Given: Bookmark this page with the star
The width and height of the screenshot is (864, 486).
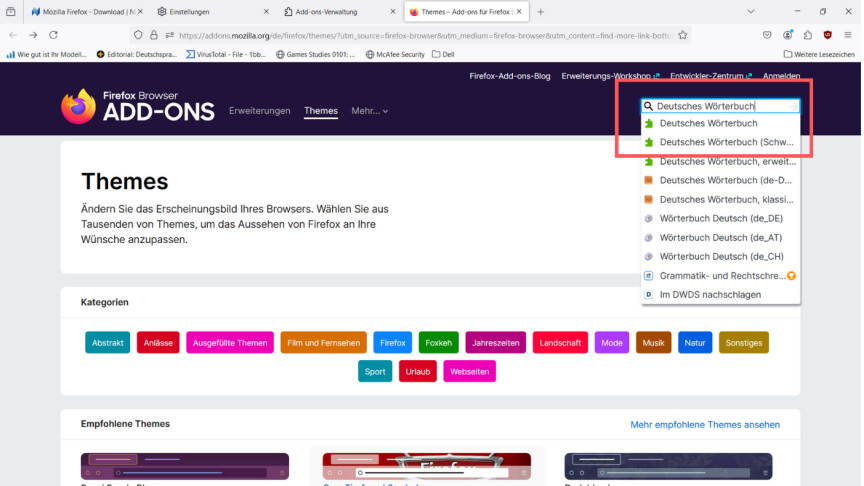Looking at the screenshot, I should click(683, 35).
